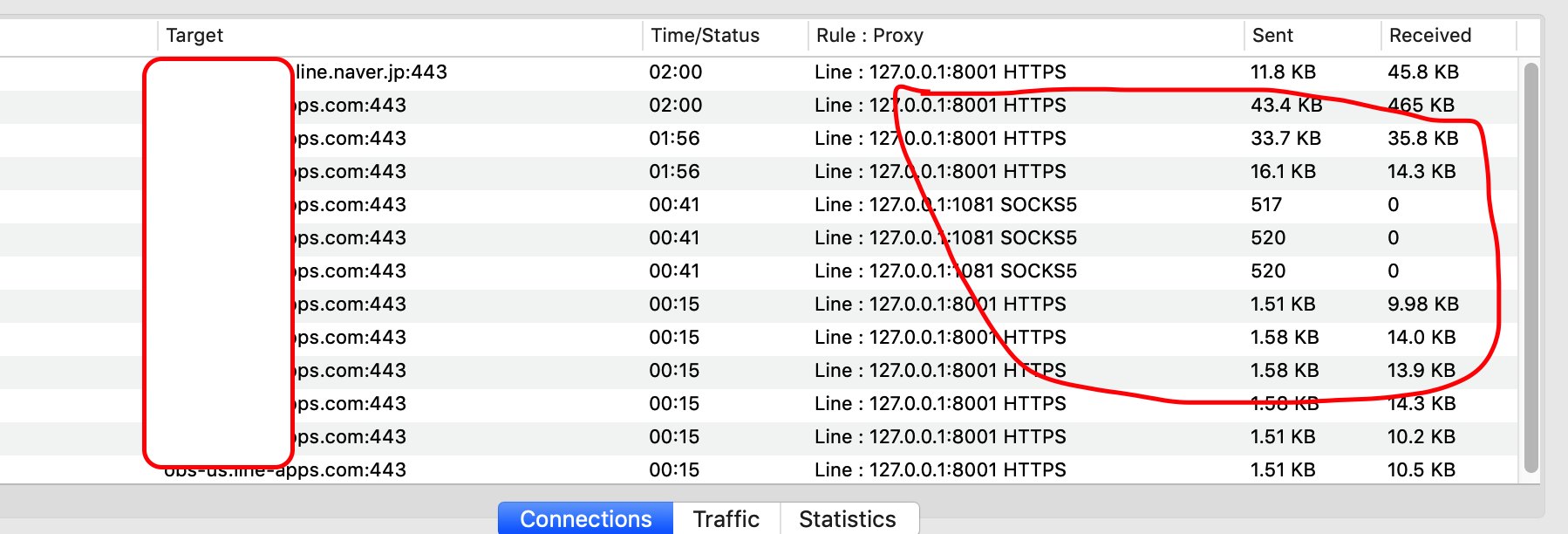
Task: Click the 465 KB received value
Action: [x=1421, y=106]
